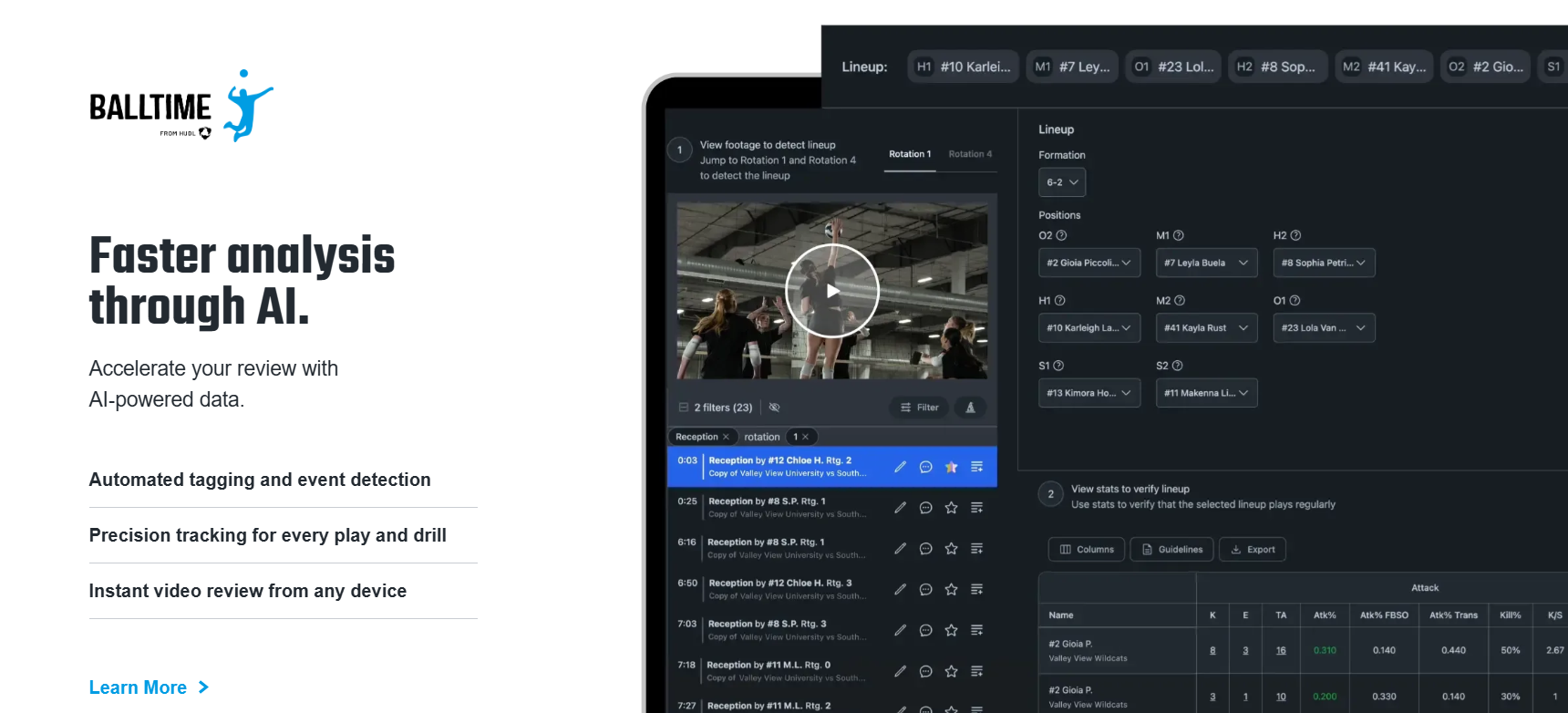
Task: Play the volleyball video preview
Action: pyautogui.click(x=832, y=291)
